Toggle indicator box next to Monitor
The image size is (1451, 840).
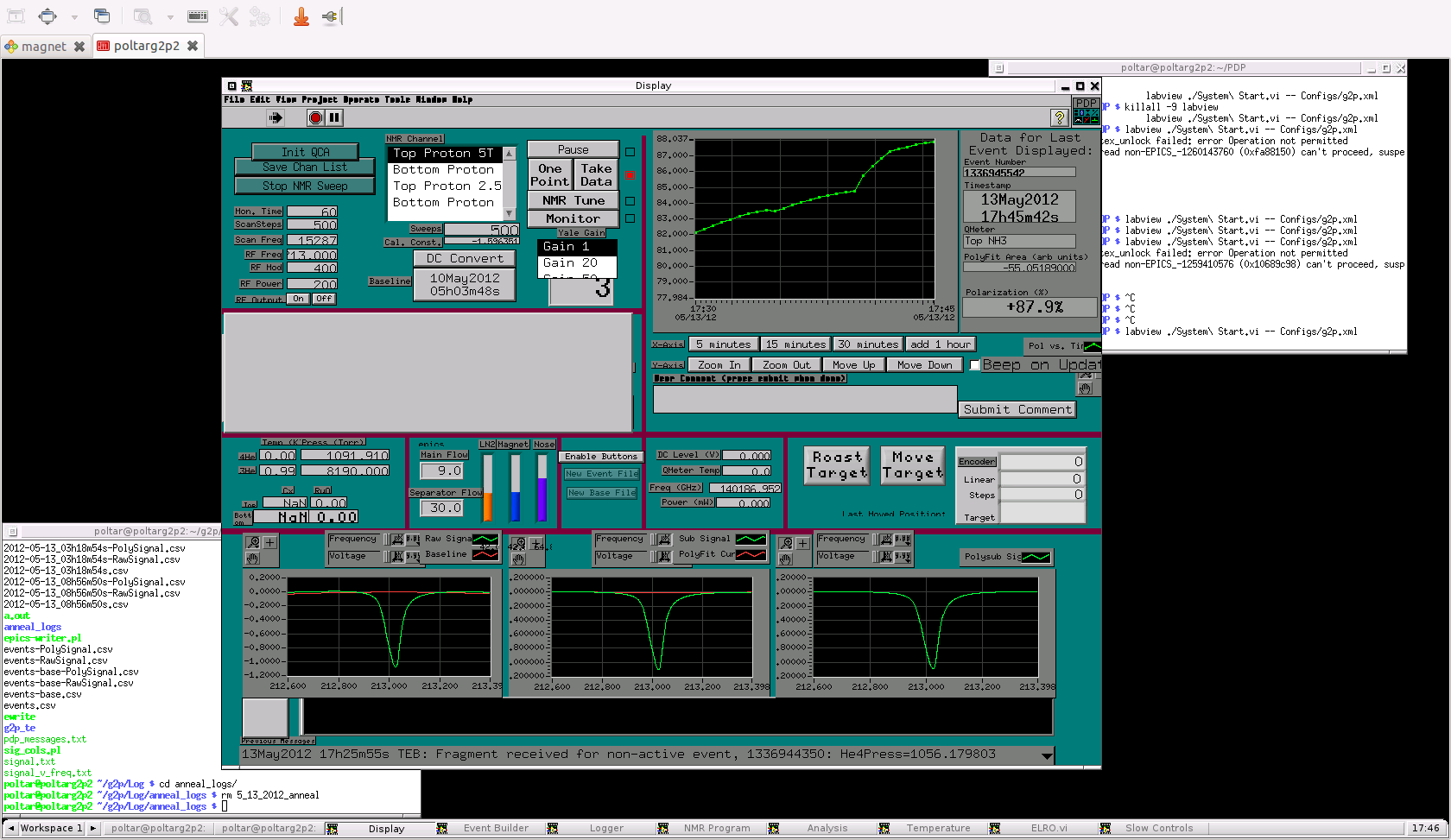[x=630, y=219]
